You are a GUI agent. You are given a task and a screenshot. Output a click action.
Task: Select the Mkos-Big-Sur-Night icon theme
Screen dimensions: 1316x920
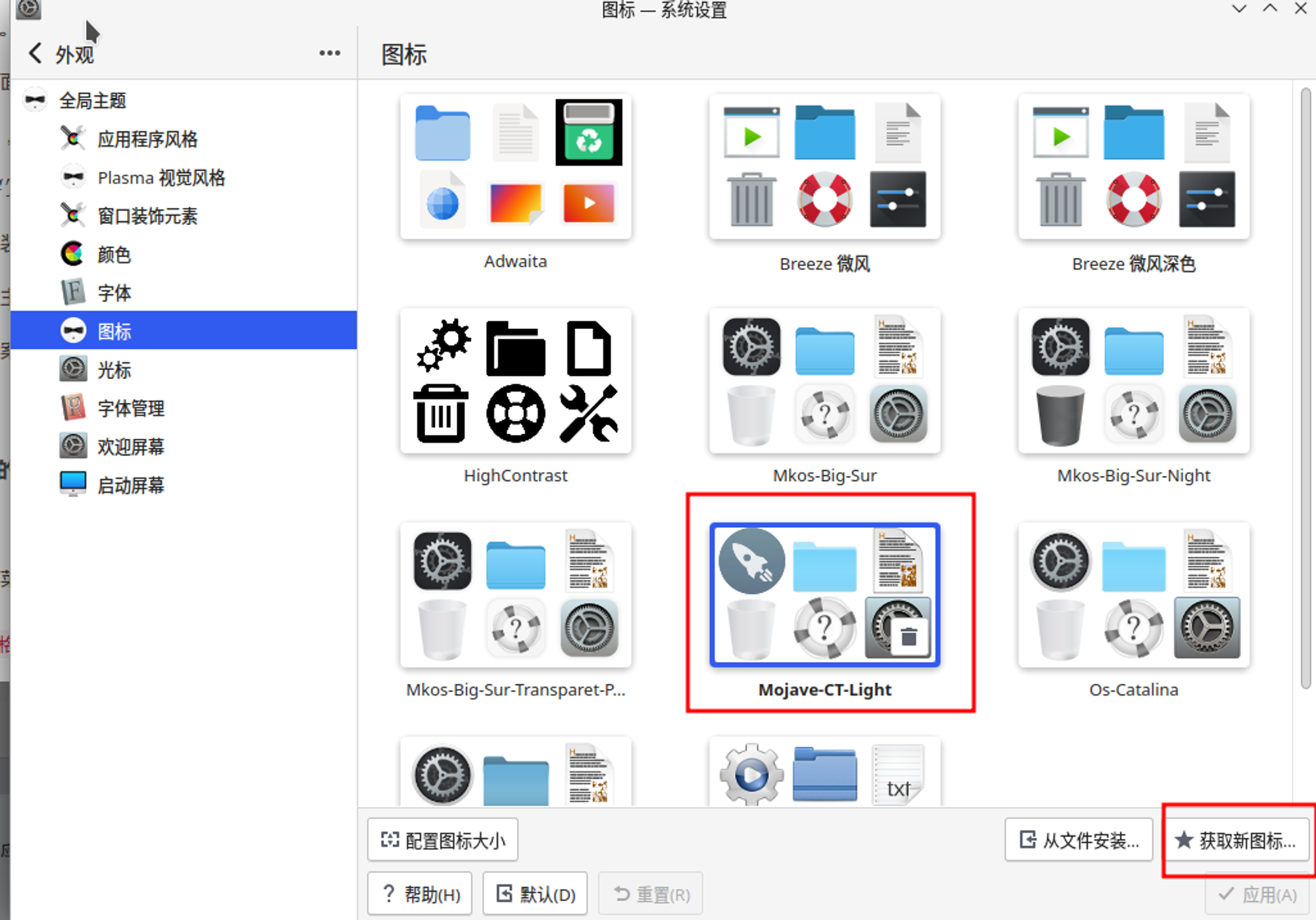tap(1134, 380)
